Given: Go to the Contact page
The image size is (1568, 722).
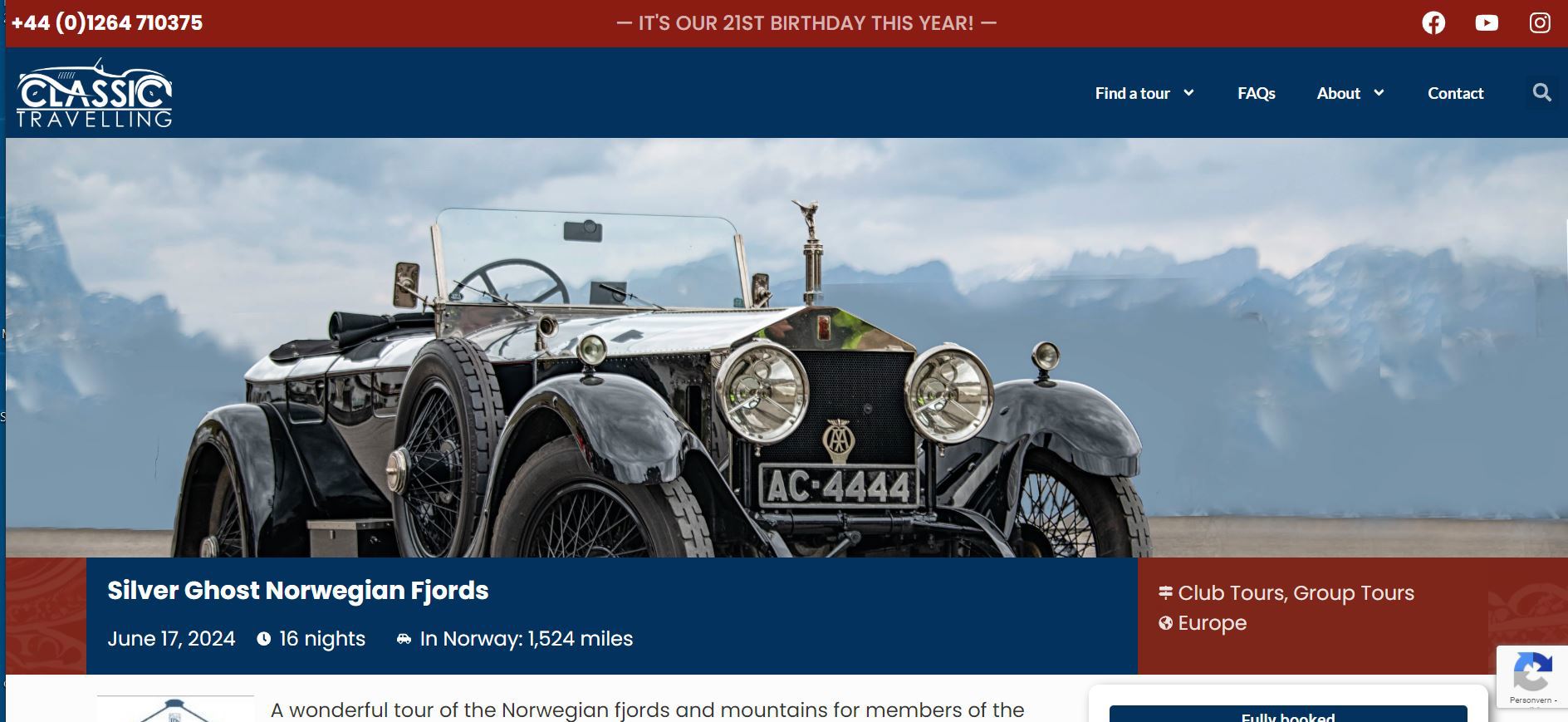Looking at the screenshot, I should [x=1455, y=93].
